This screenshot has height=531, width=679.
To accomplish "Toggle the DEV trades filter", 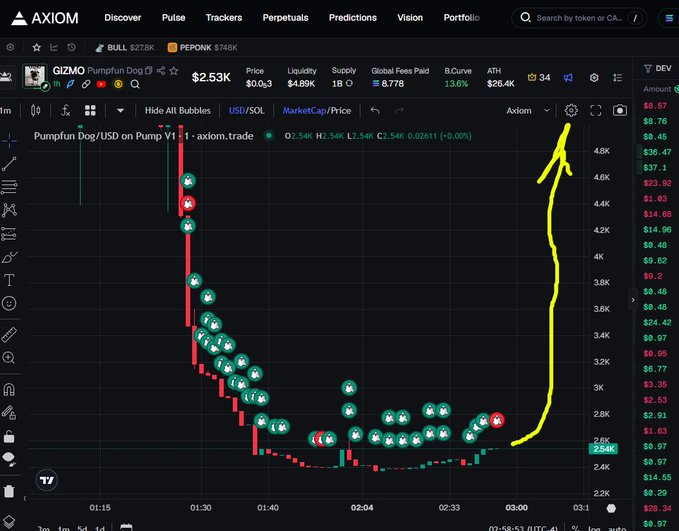I will click(x=657, y=68).
